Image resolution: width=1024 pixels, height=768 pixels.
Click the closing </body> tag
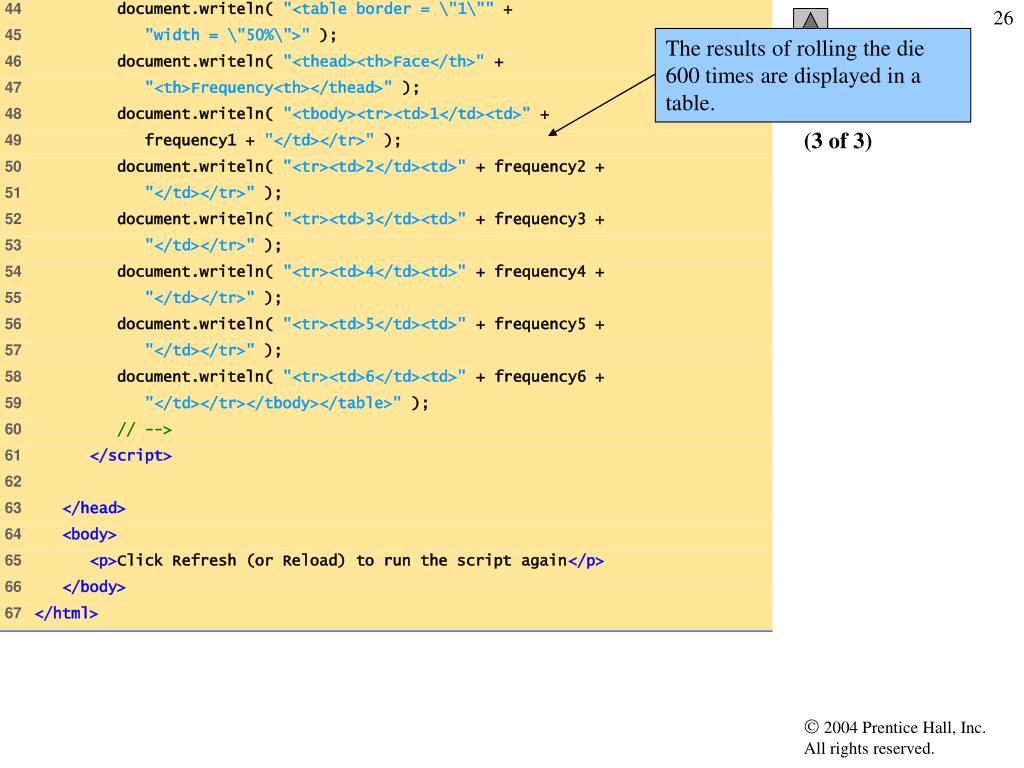[94, 586]
